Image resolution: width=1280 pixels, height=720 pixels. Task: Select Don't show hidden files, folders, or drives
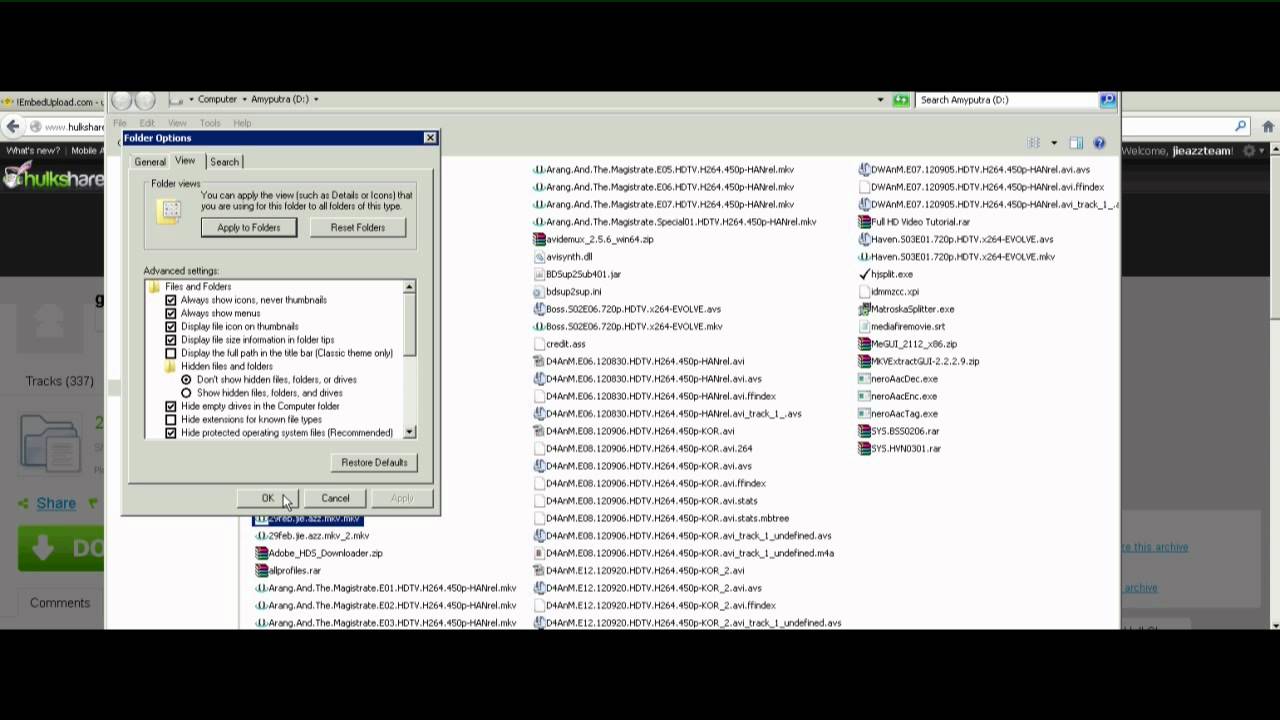pos(186,380)
